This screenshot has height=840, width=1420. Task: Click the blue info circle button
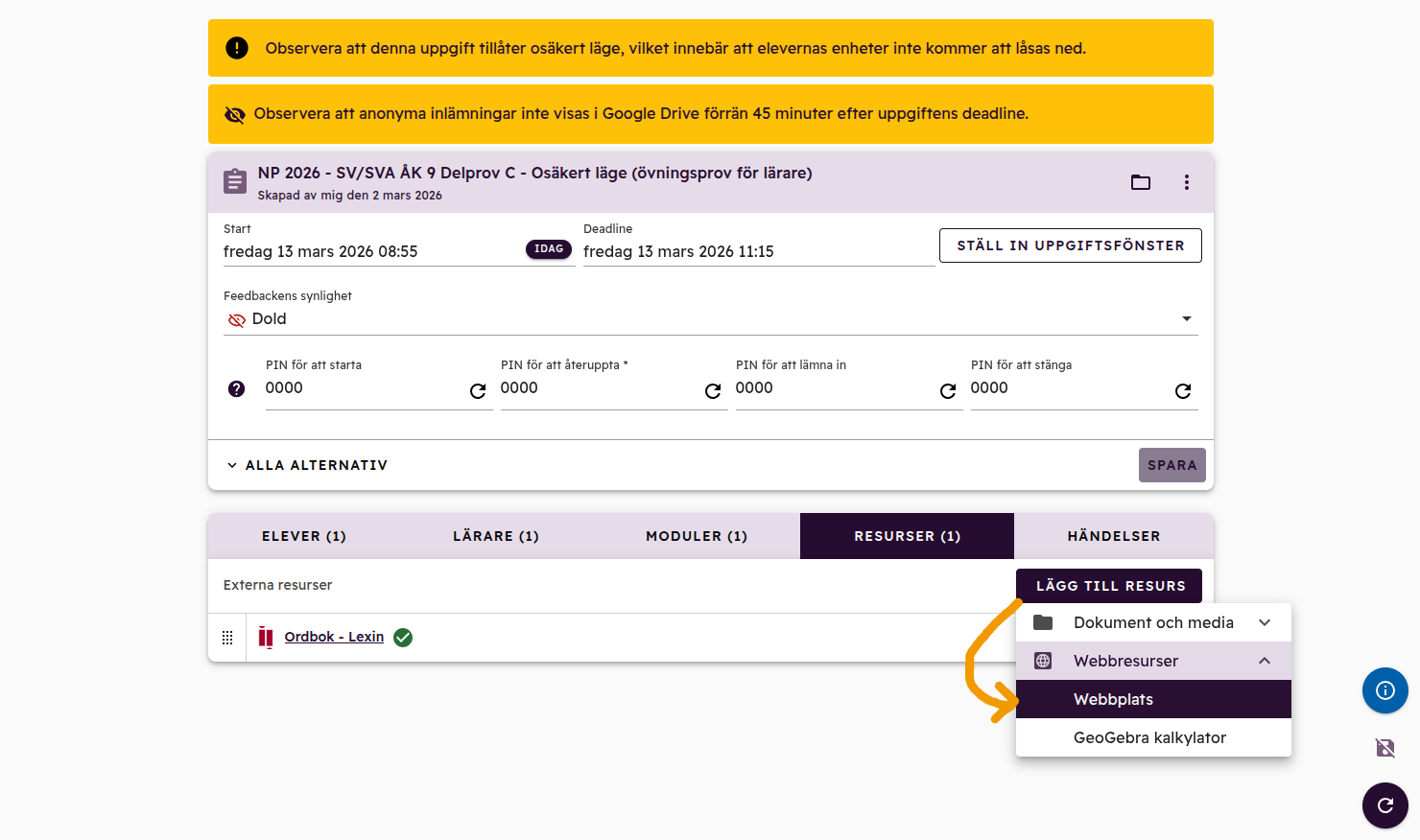(1384, 690)
